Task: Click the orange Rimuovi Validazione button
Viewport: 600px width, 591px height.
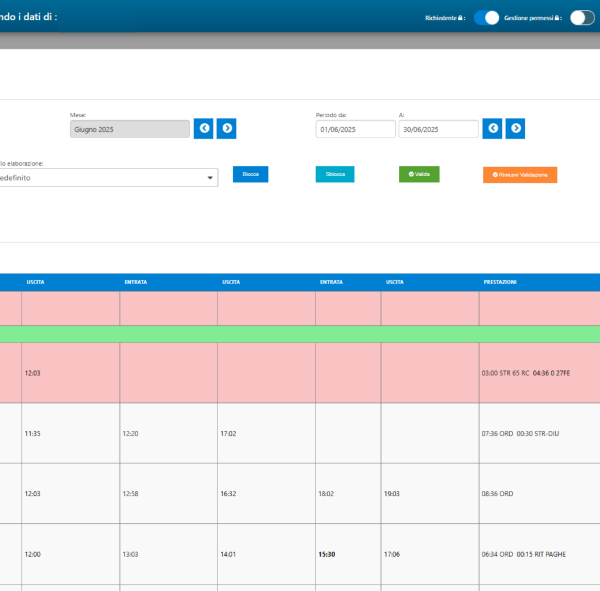Action: (520, 175)
